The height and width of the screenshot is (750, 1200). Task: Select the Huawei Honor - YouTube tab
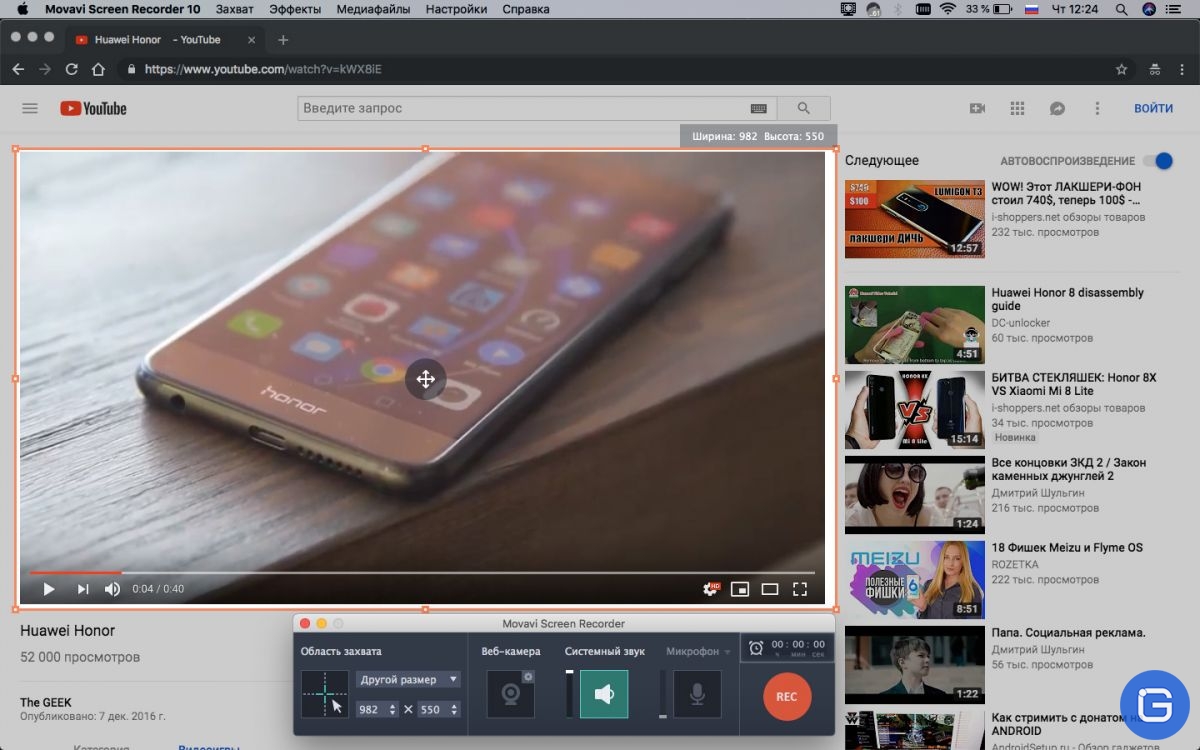pos(165,40)
